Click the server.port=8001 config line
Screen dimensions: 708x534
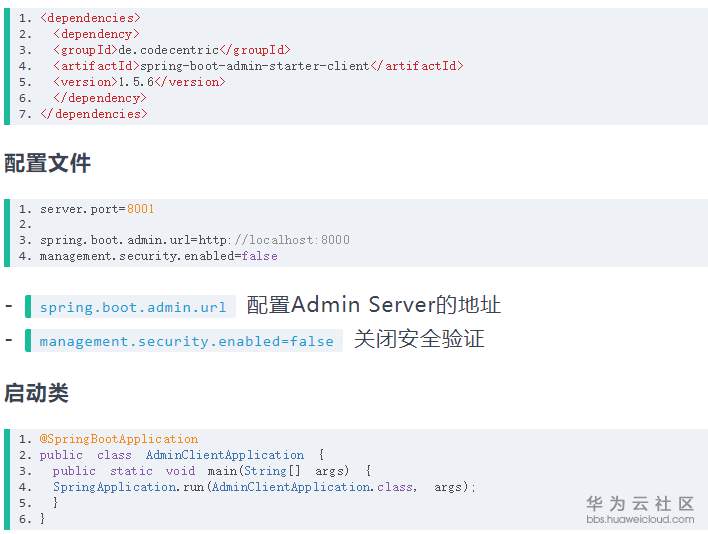tap(97, 208)
